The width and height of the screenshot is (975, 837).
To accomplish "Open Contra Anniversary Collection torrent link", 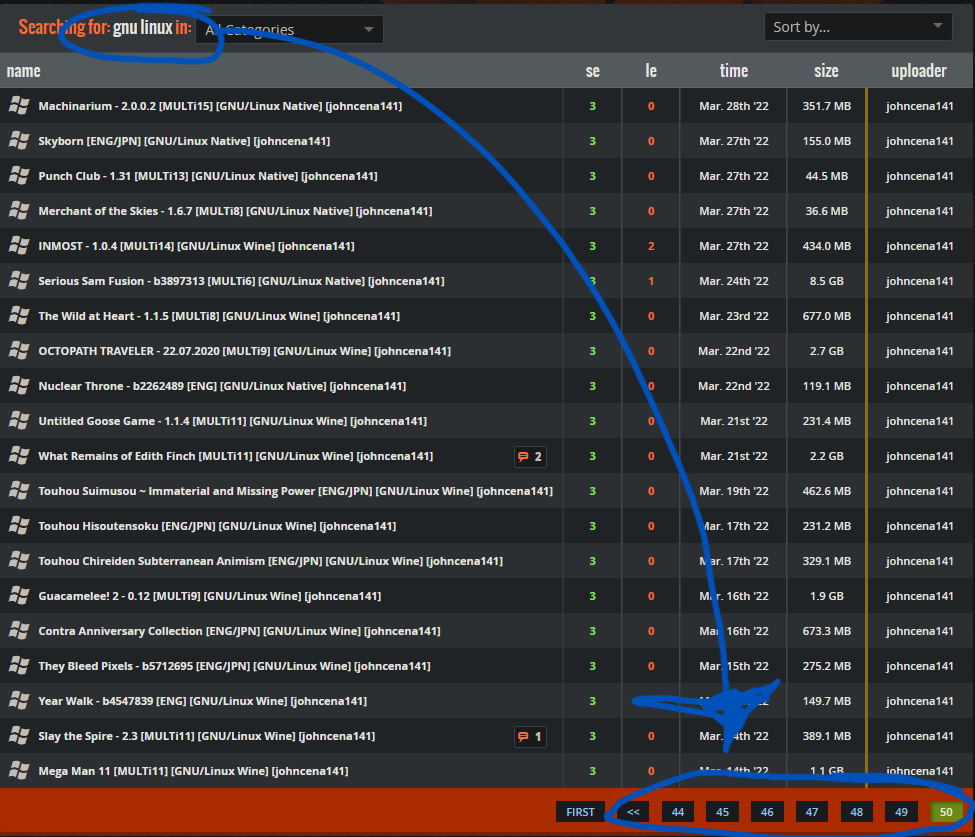I will pos(239,631).
